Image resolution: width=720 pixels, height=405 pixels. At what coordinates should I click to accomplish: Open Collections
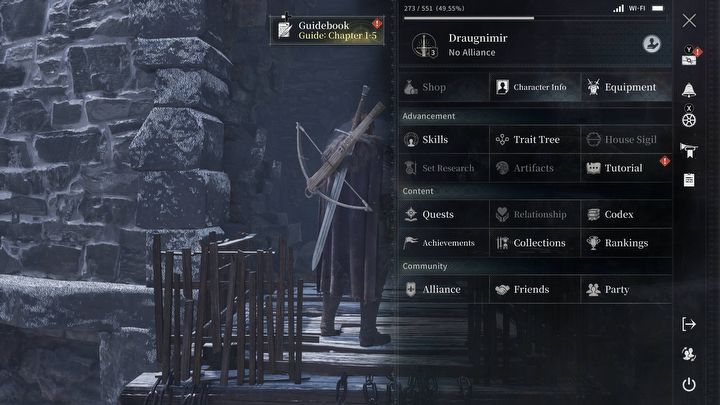point(535,243)
